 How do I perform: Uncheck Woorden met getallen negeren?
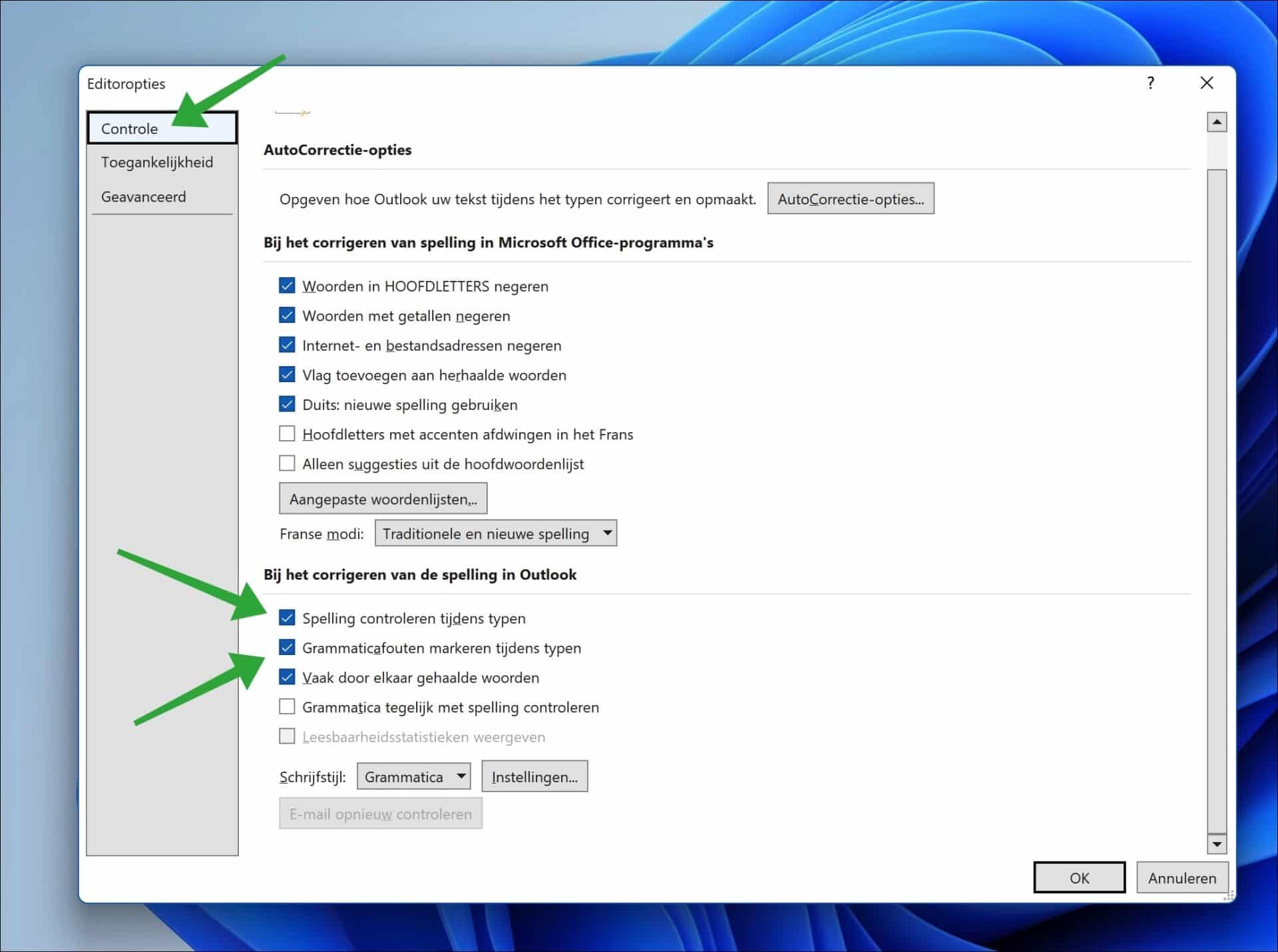(x=287, y=315)
